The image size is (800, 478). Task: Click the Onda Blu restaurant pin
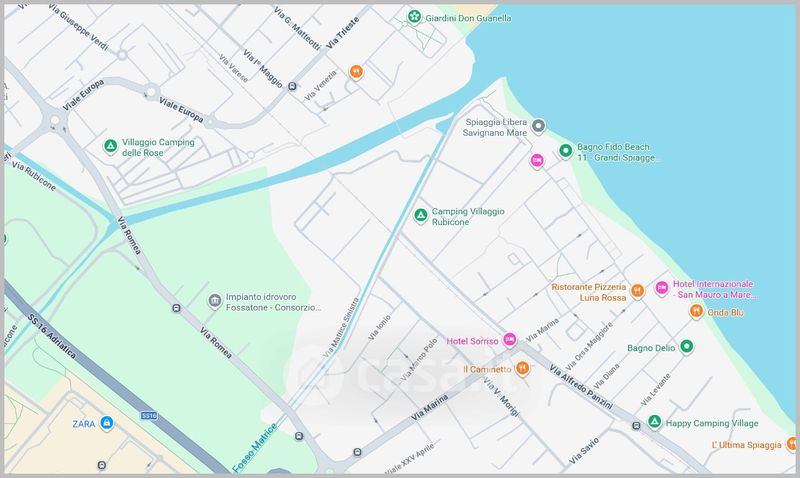[x=696, y=311]
